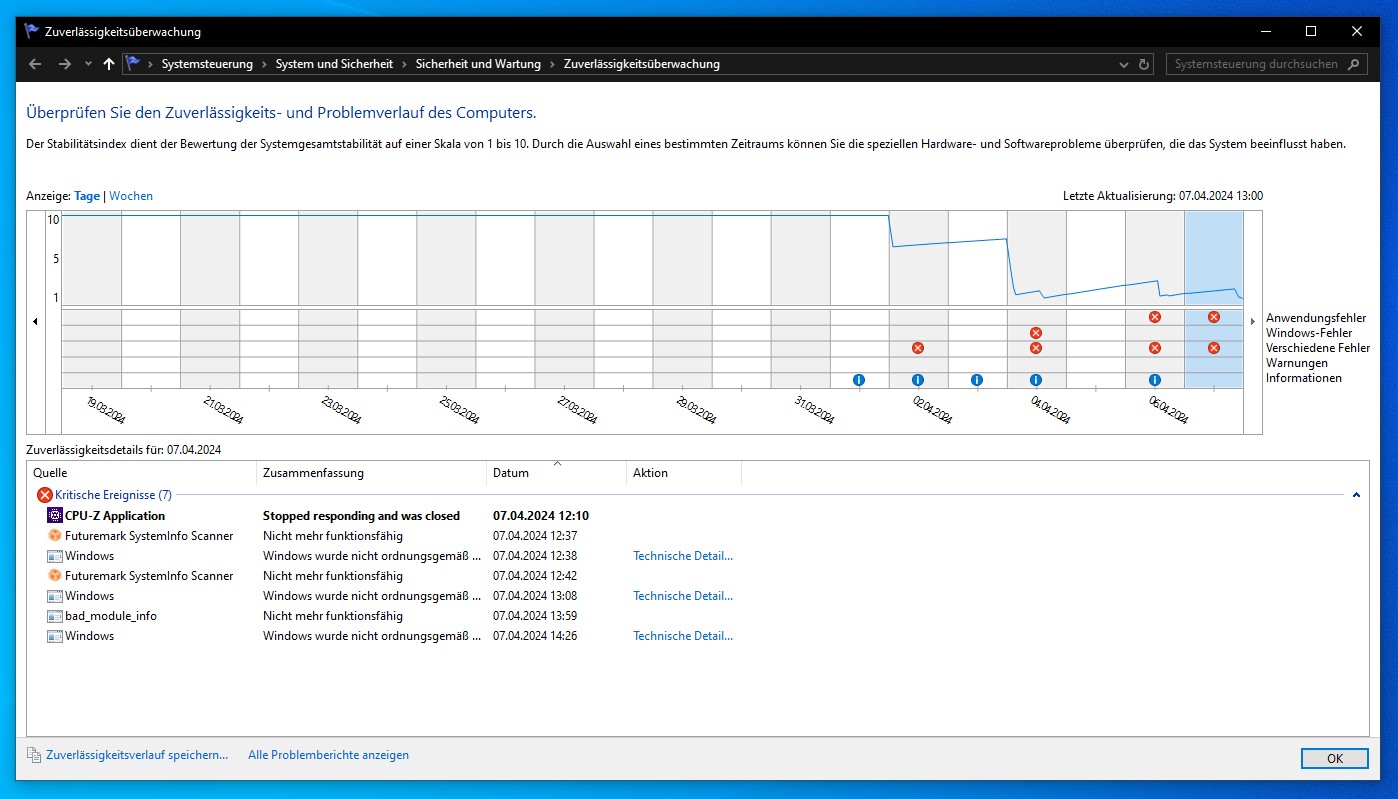Viewport: 1398px width, 799px height.
Task: Click the information icon for 02.04.2024
Action: (918, 380)
